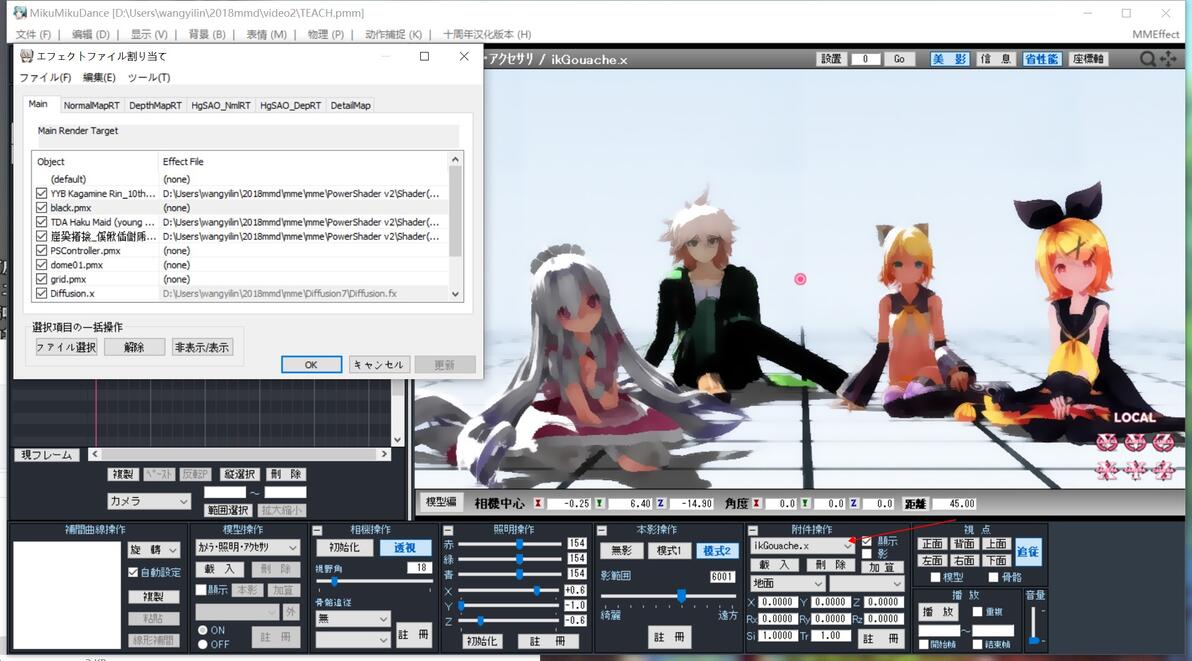Expand the 地面 dropdown

point(787,584)
